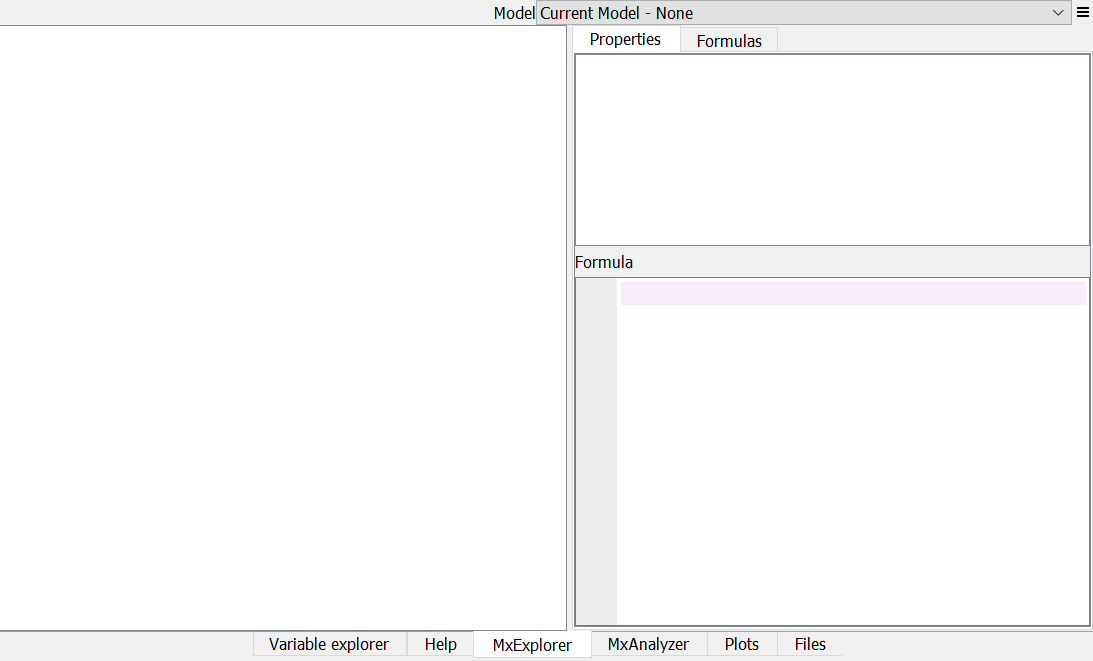Click the splitter between model tree and Properties

click(x=570, y=328)
